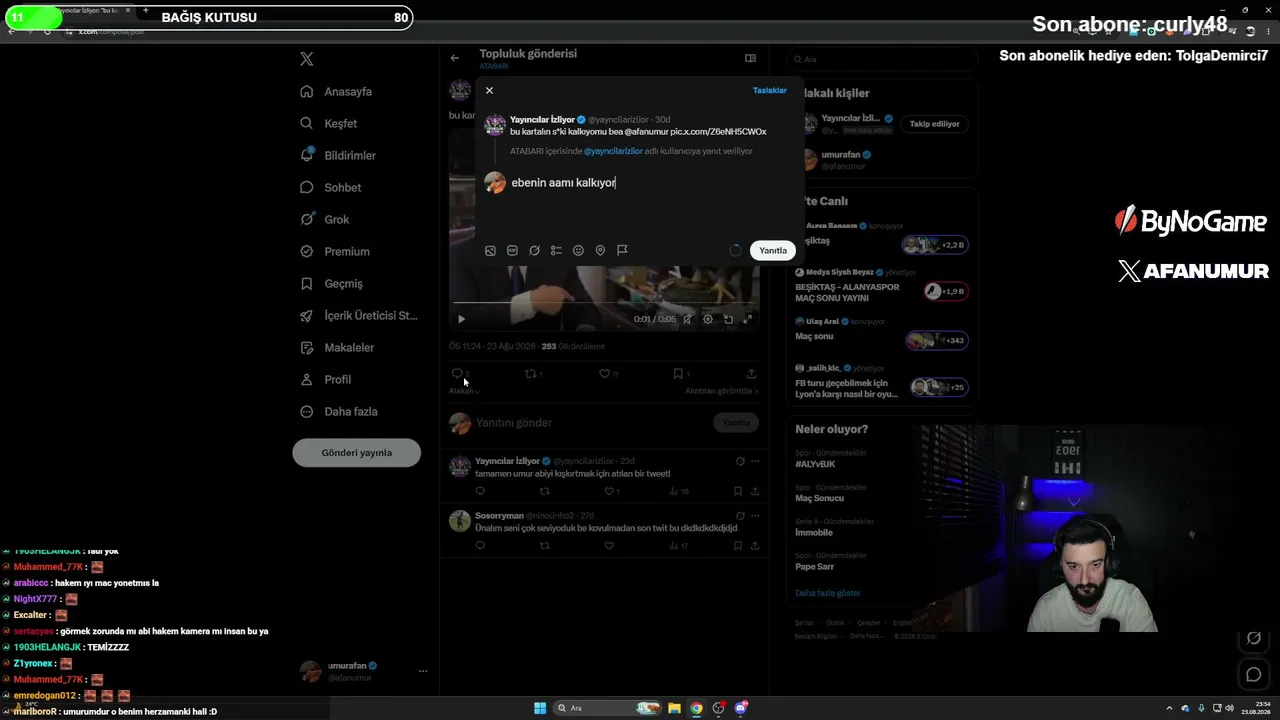This screenshot has width=1280, height=720.
Task: Expand the video to fullscreen
Action: [747, 319]
